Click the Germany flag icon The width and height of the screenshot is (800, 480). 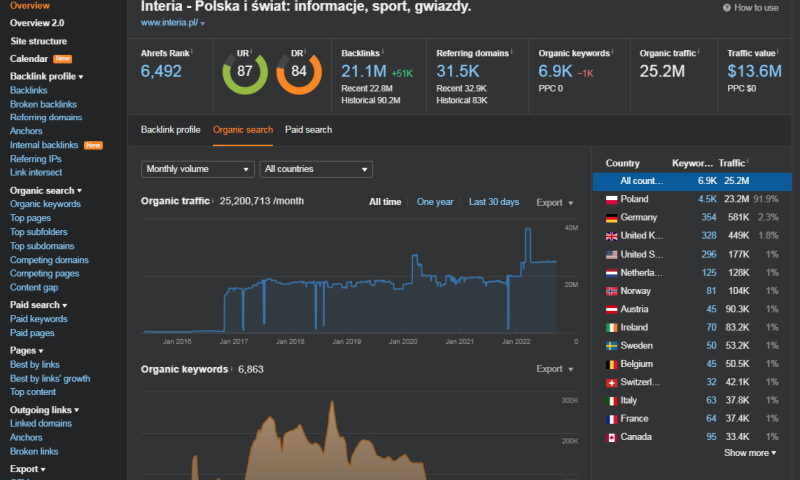[x=611, y=218]
